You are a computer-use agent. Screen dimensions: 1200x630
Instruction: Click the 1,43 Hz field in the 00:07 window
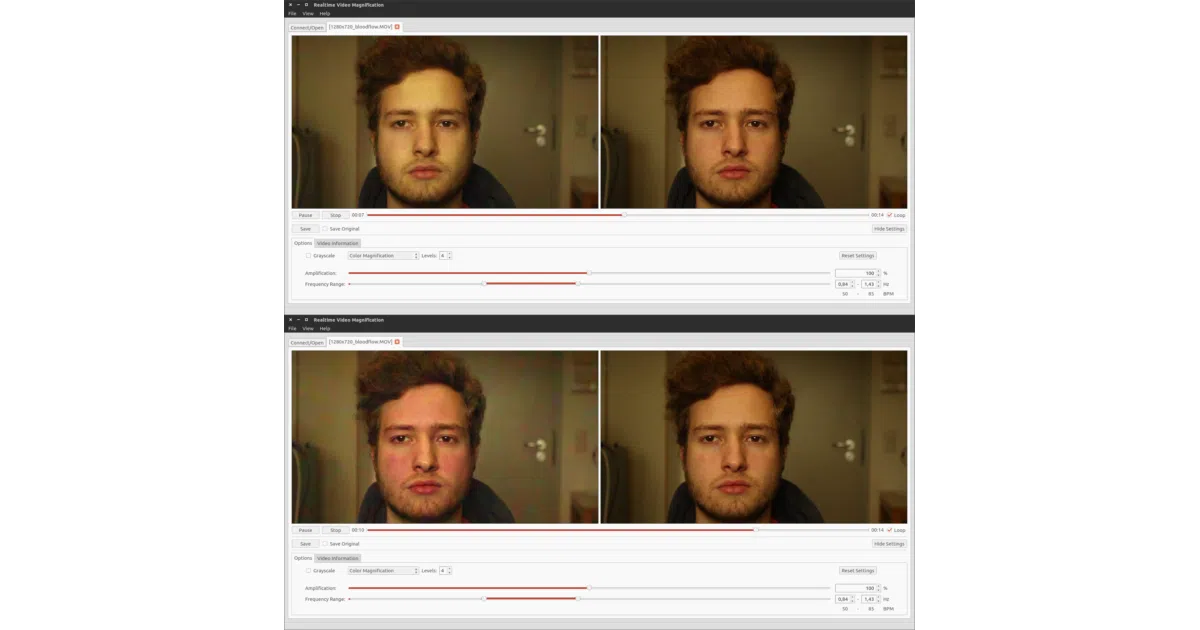(871, 284)
